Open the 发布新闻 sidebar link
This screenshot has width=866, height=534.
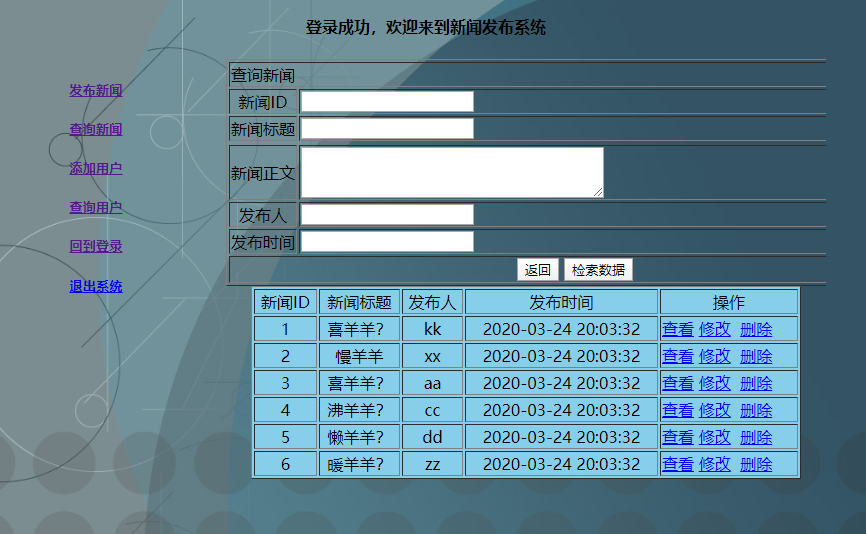click(x=95, y=91)
